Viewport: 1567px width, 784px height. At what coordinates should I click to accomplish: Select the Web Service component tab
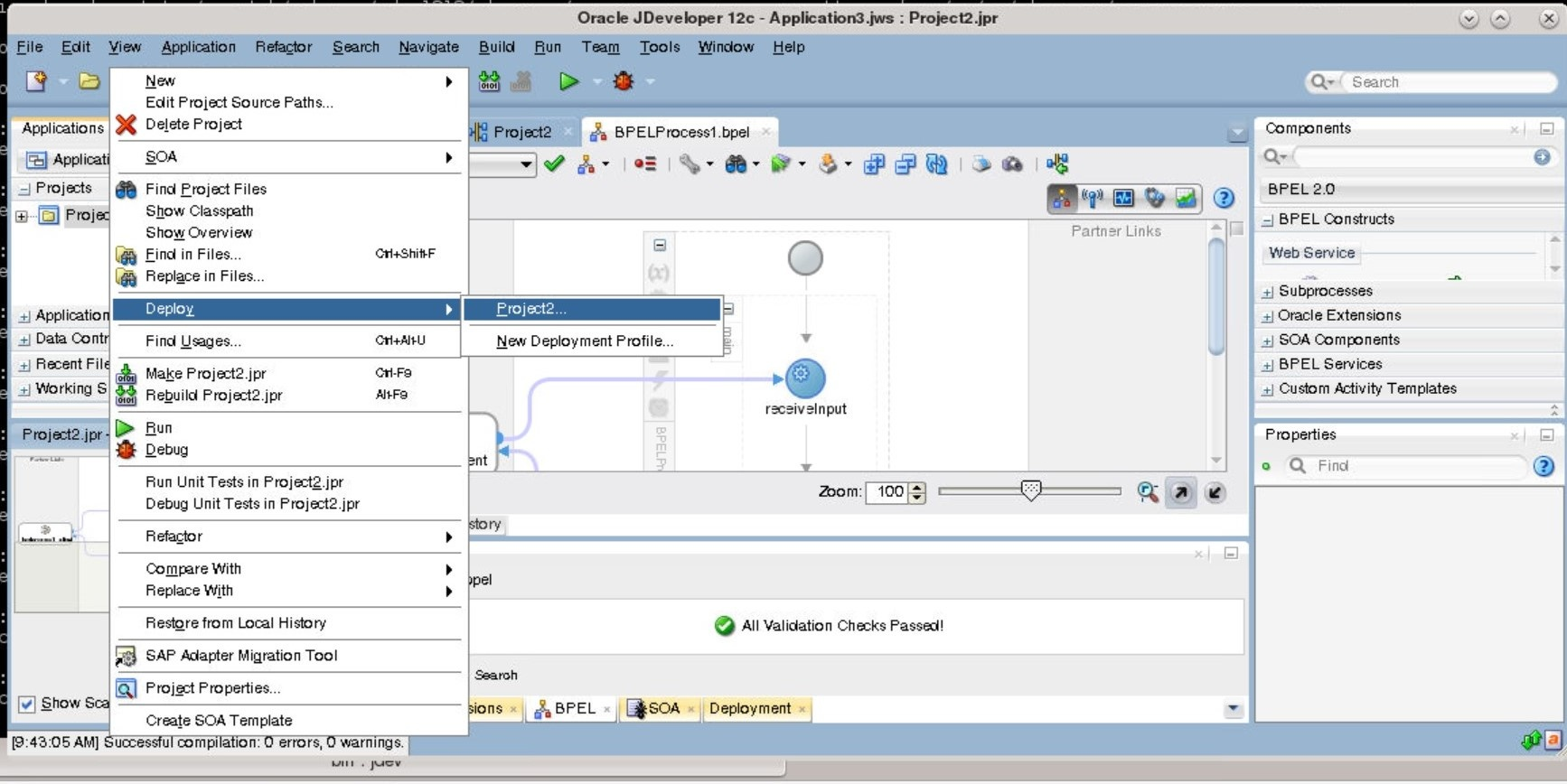tap(1311, 254)
